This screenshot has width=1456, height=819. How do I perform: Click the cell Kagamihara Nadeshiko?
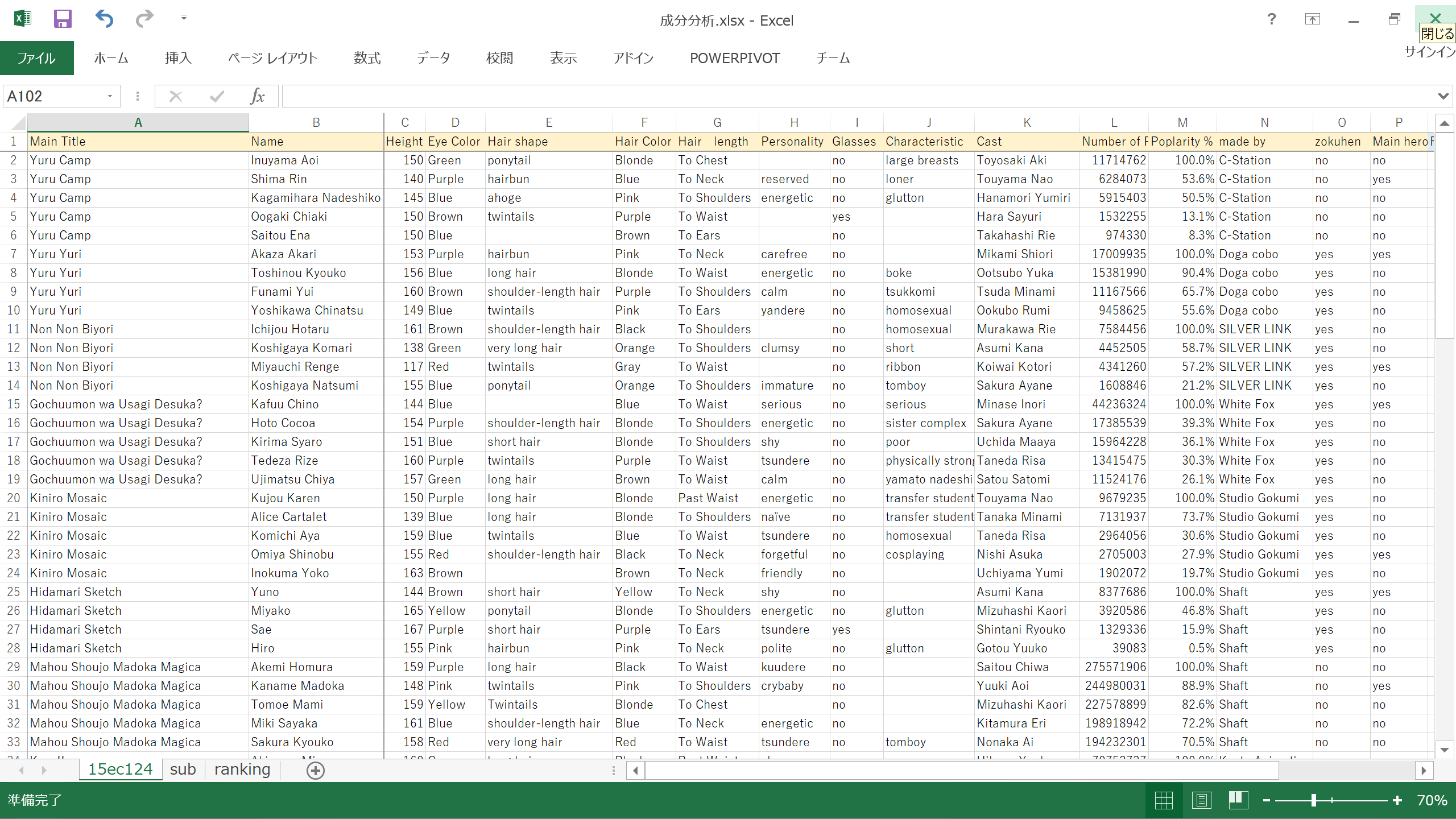316,198
